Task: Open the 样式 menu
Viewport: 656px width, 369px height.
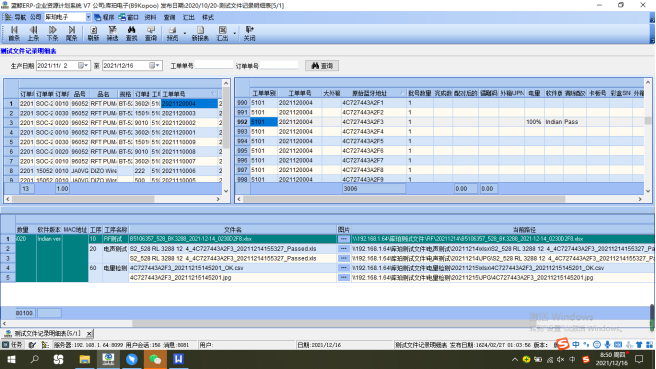Action: 208,17
